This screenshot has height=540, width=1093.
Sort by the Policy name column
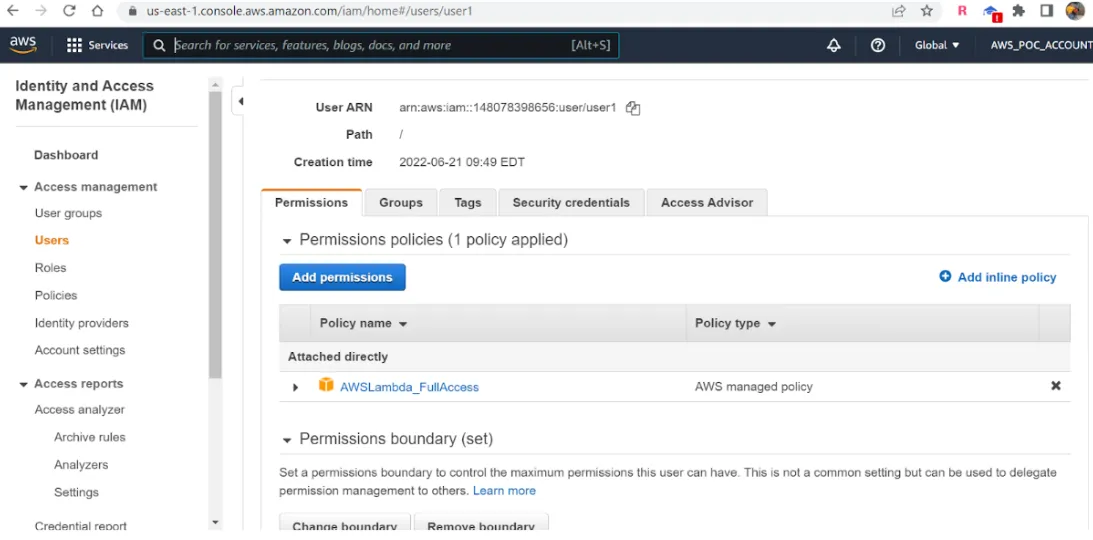(x=363, y=323)
